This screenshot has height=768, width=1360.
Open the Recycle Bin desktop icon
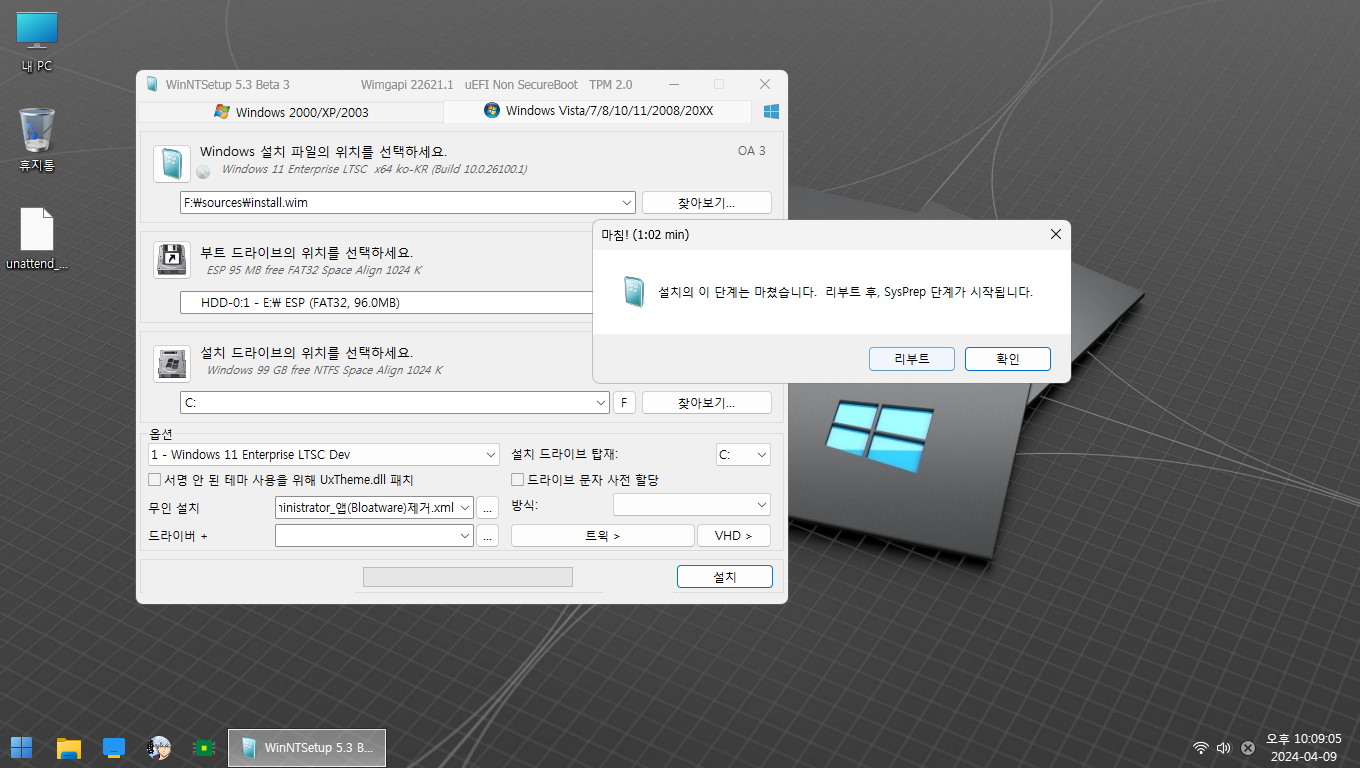pyautogui.click(x=37, y=140)
